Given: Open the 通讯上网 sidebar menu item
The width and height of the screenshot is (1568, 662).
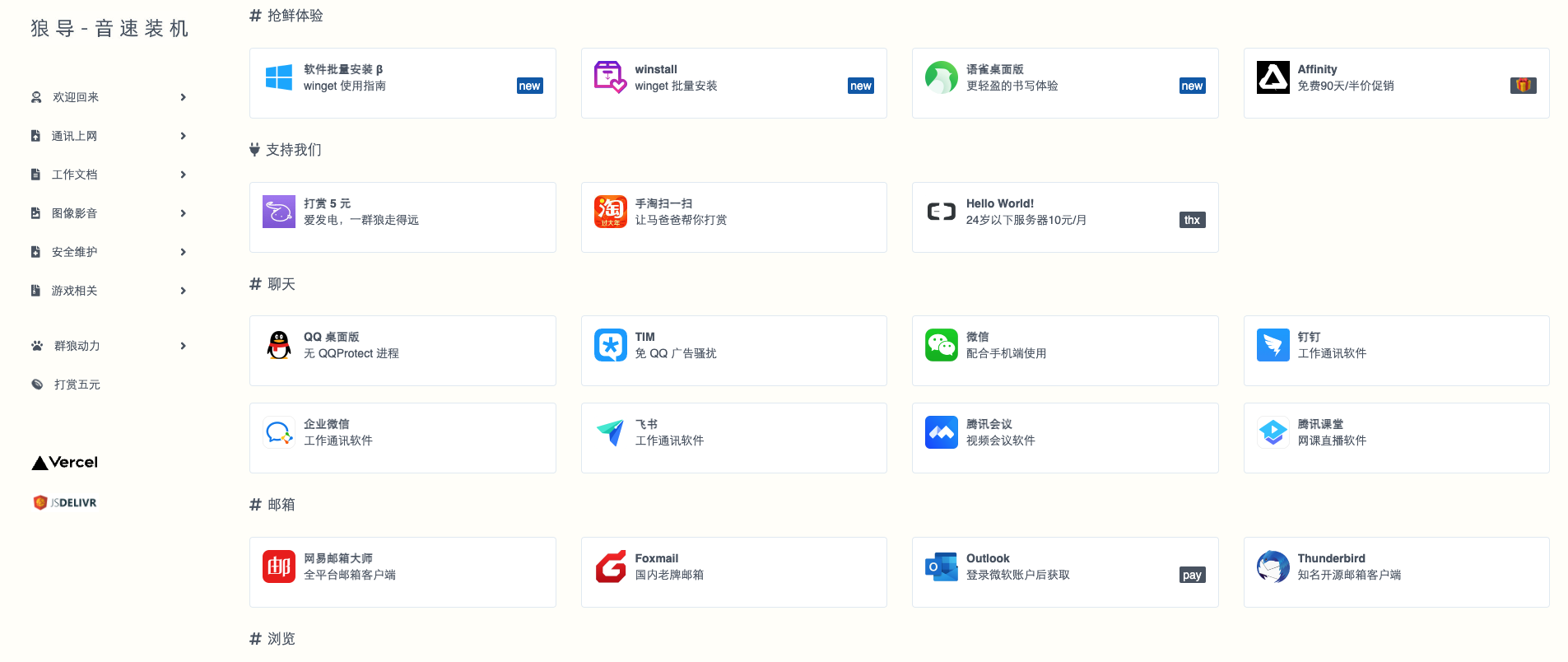Looking at the screenshot, I should coord(109,136).
